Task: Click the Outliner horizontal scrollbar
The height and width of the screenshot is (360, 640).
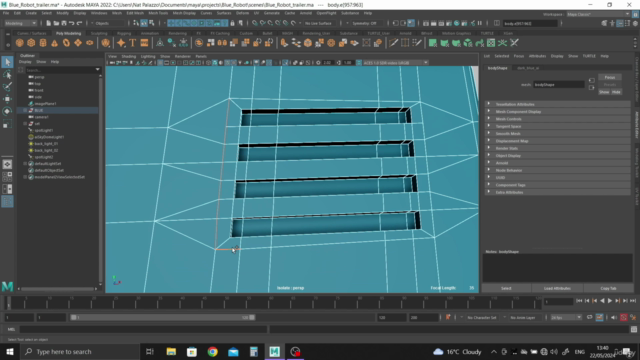Action: point(58,289)
